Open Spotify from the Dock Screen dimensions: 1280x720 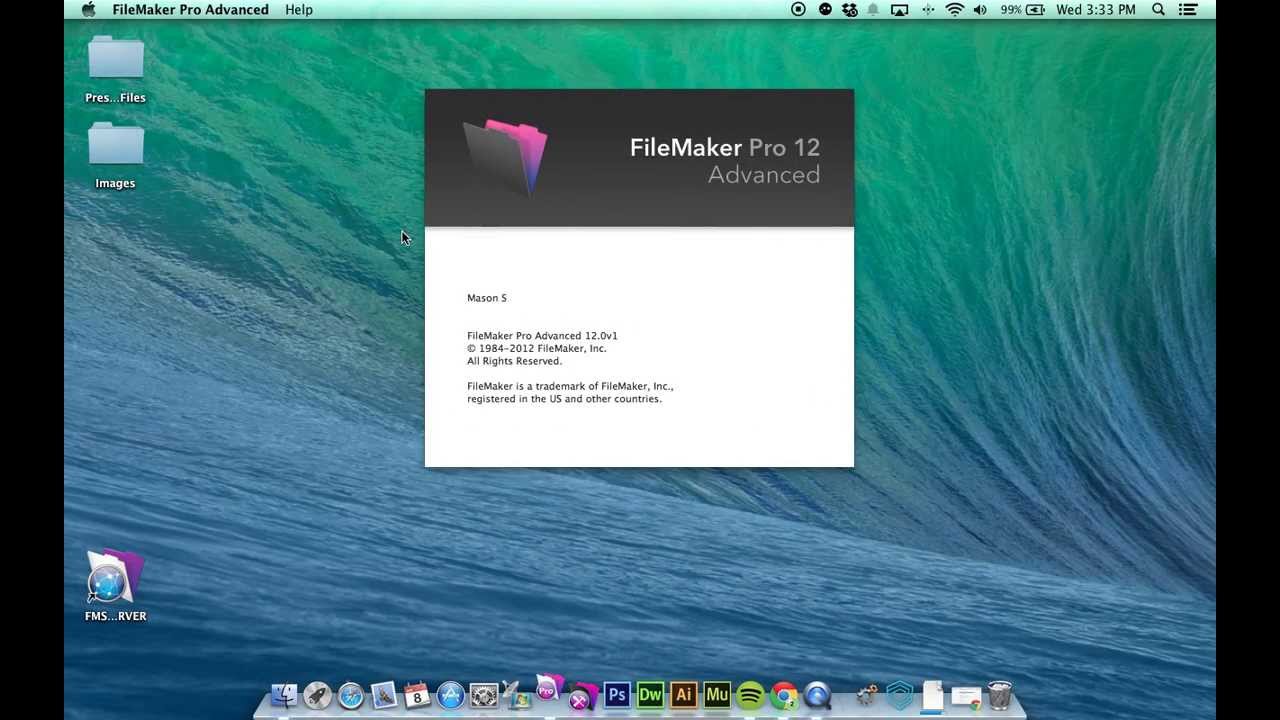(x=750, y=694)
